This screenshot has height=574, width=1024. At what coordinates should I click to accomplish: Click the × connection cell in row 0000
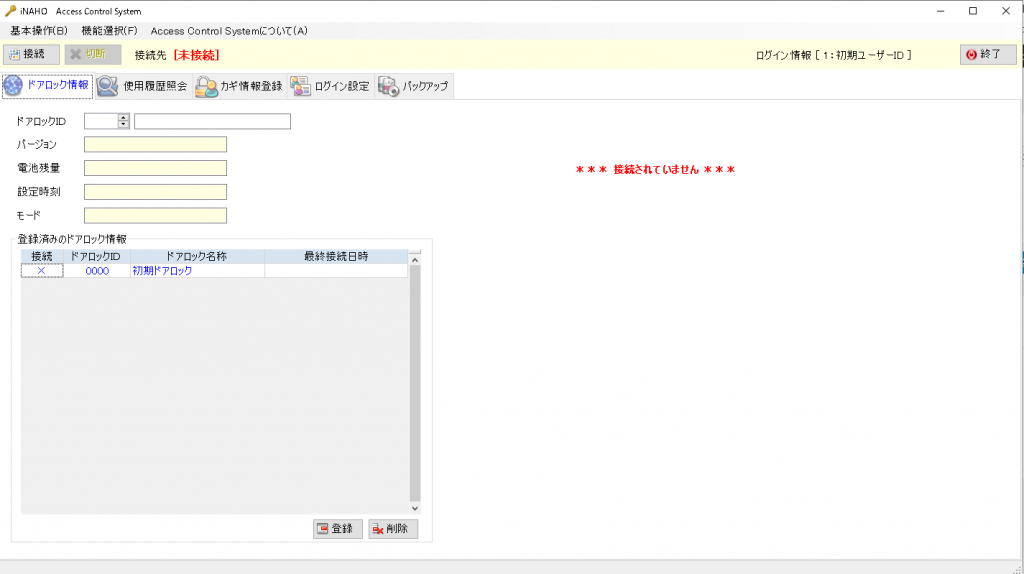coord(42,271)
